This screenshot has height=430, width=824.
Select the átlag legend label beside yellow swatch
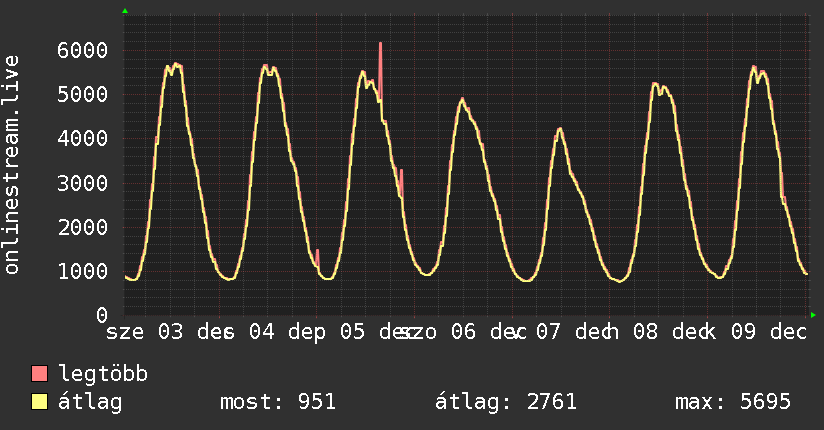pos(90,402)
